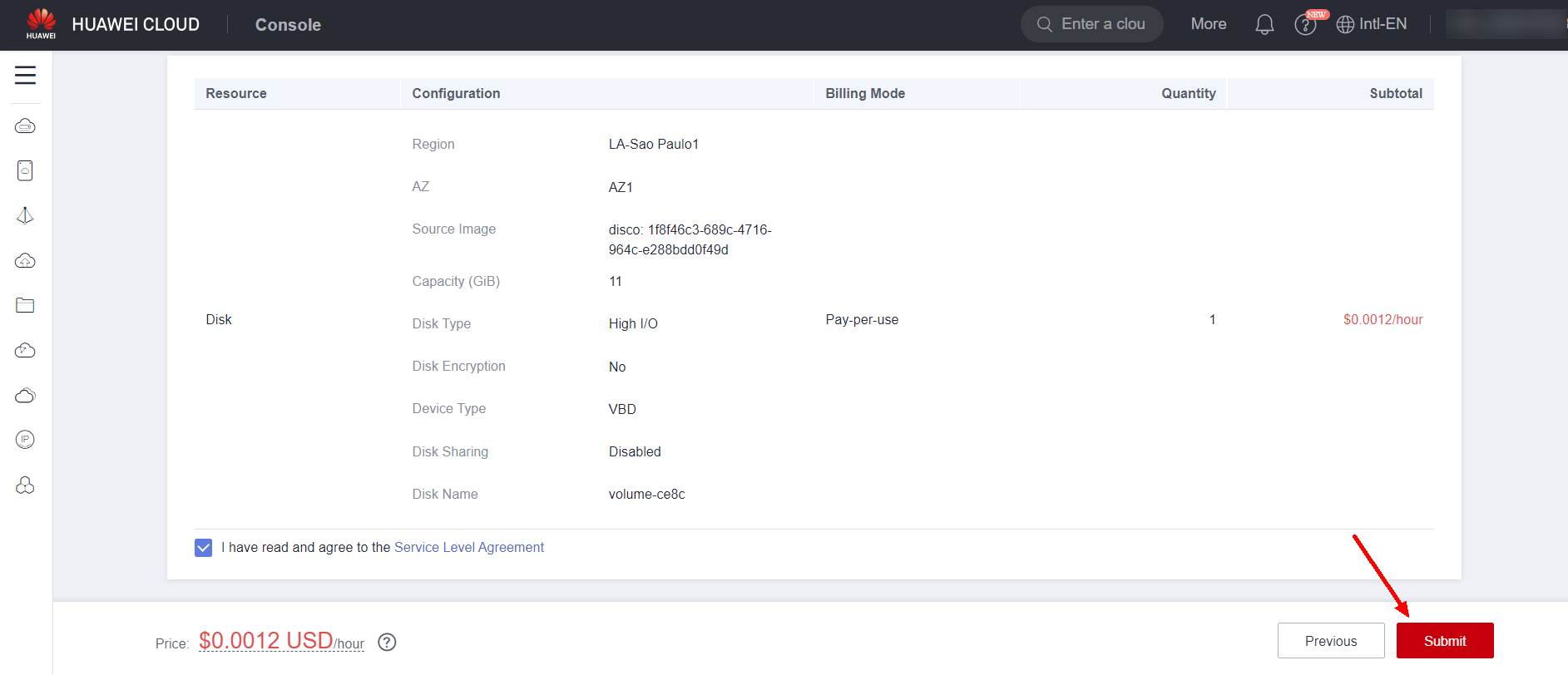Expand the More menu in header
Screen dimensions: 1568x675
1208,25
